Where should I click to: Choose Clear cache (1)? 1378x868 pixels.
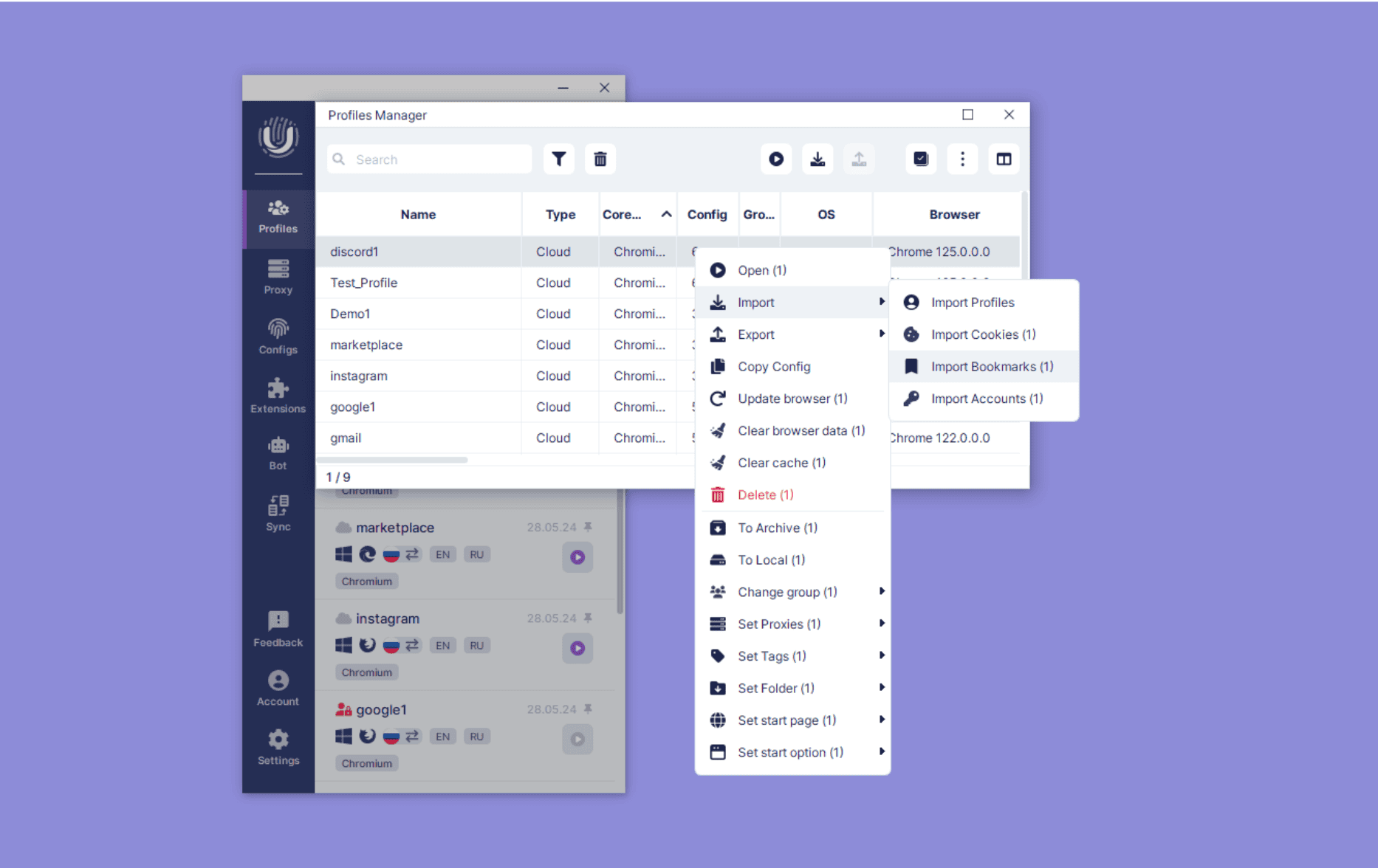pyautogui.click(x=792, y=463)
